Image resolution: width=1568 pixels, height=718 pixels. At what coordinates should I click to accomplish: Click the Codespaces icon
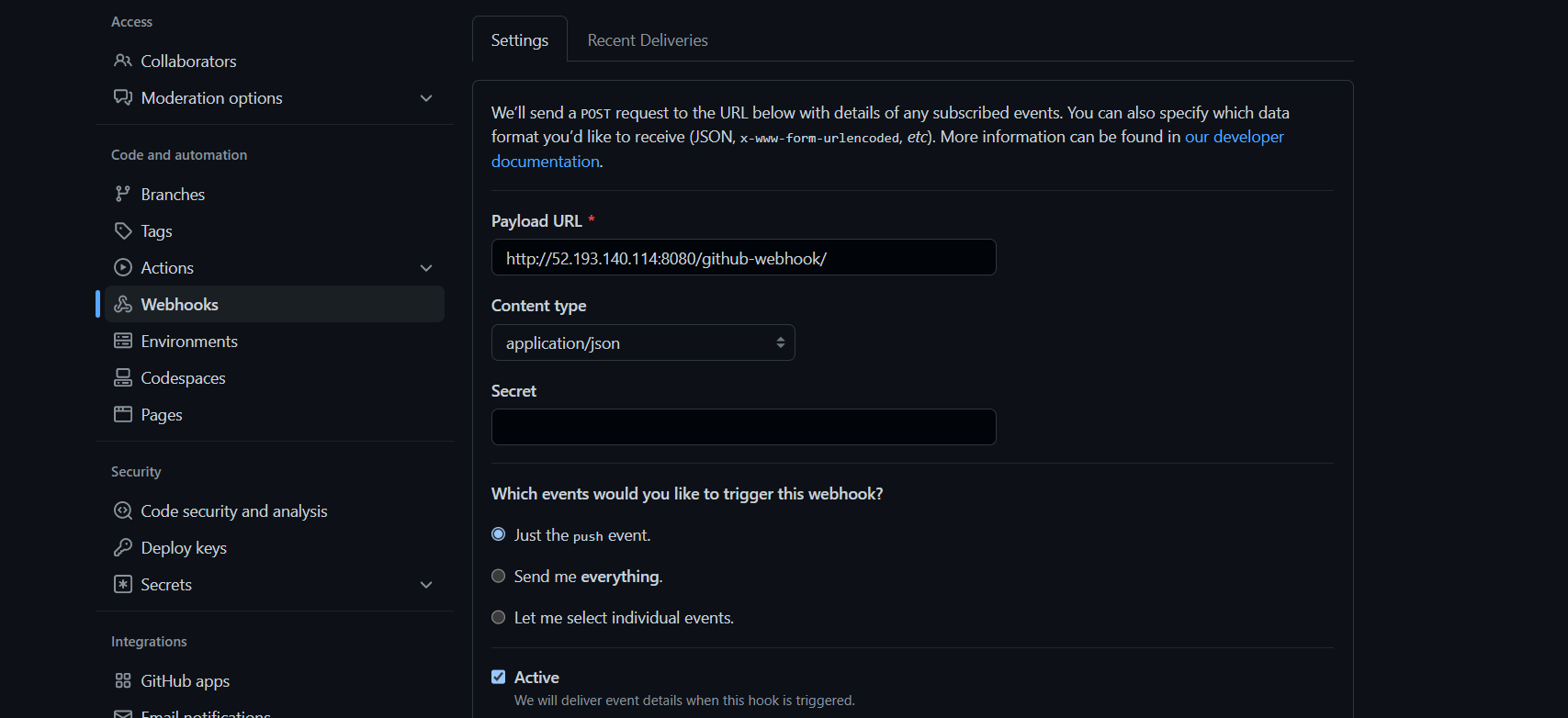[x=123, y=377]
